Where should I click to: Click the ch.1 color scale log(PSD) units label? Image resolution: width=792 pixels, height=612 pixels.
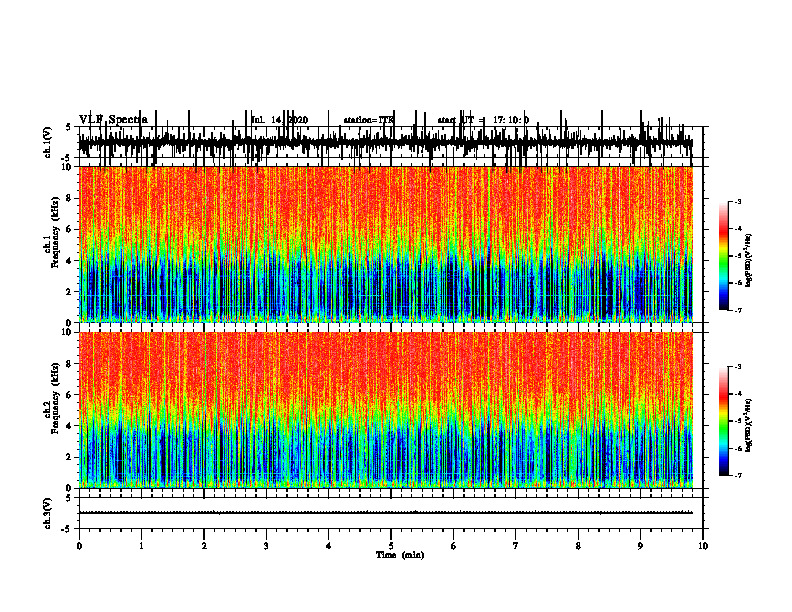click(749, 260)
